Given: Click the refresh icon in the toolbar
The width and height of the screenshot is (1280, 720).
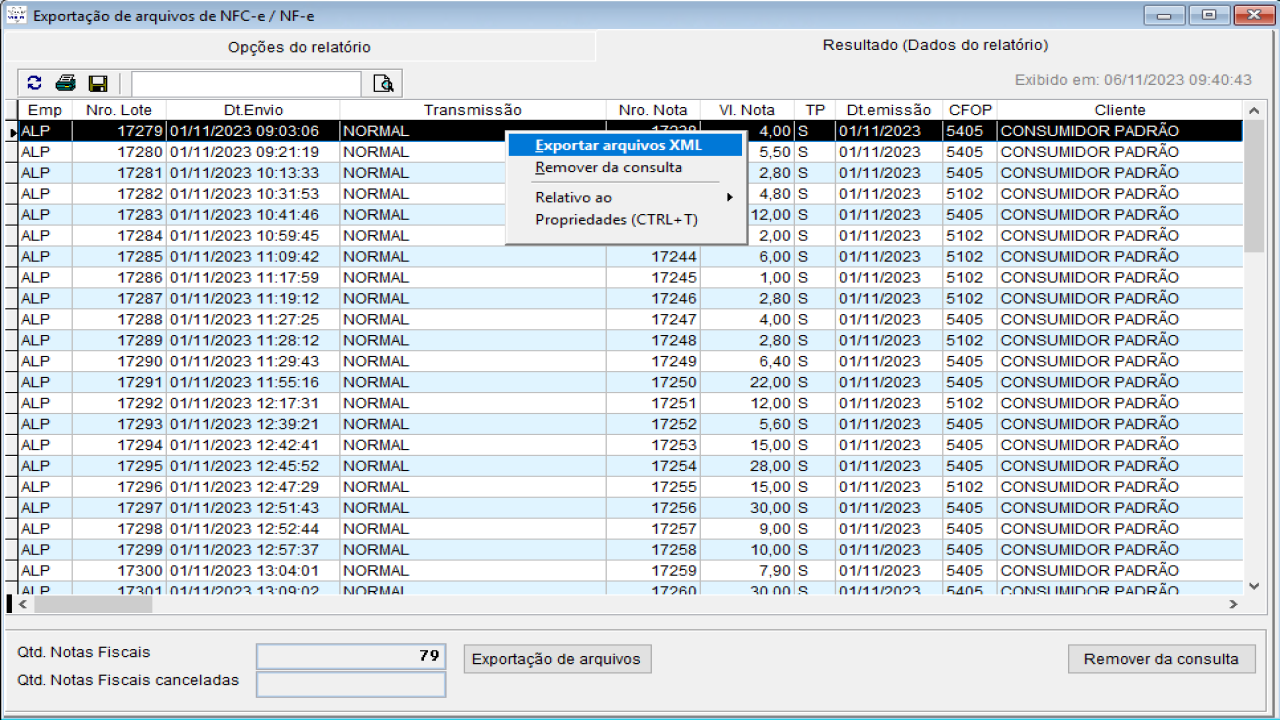Looking at the screenshot, I should [x=34, y=83].
